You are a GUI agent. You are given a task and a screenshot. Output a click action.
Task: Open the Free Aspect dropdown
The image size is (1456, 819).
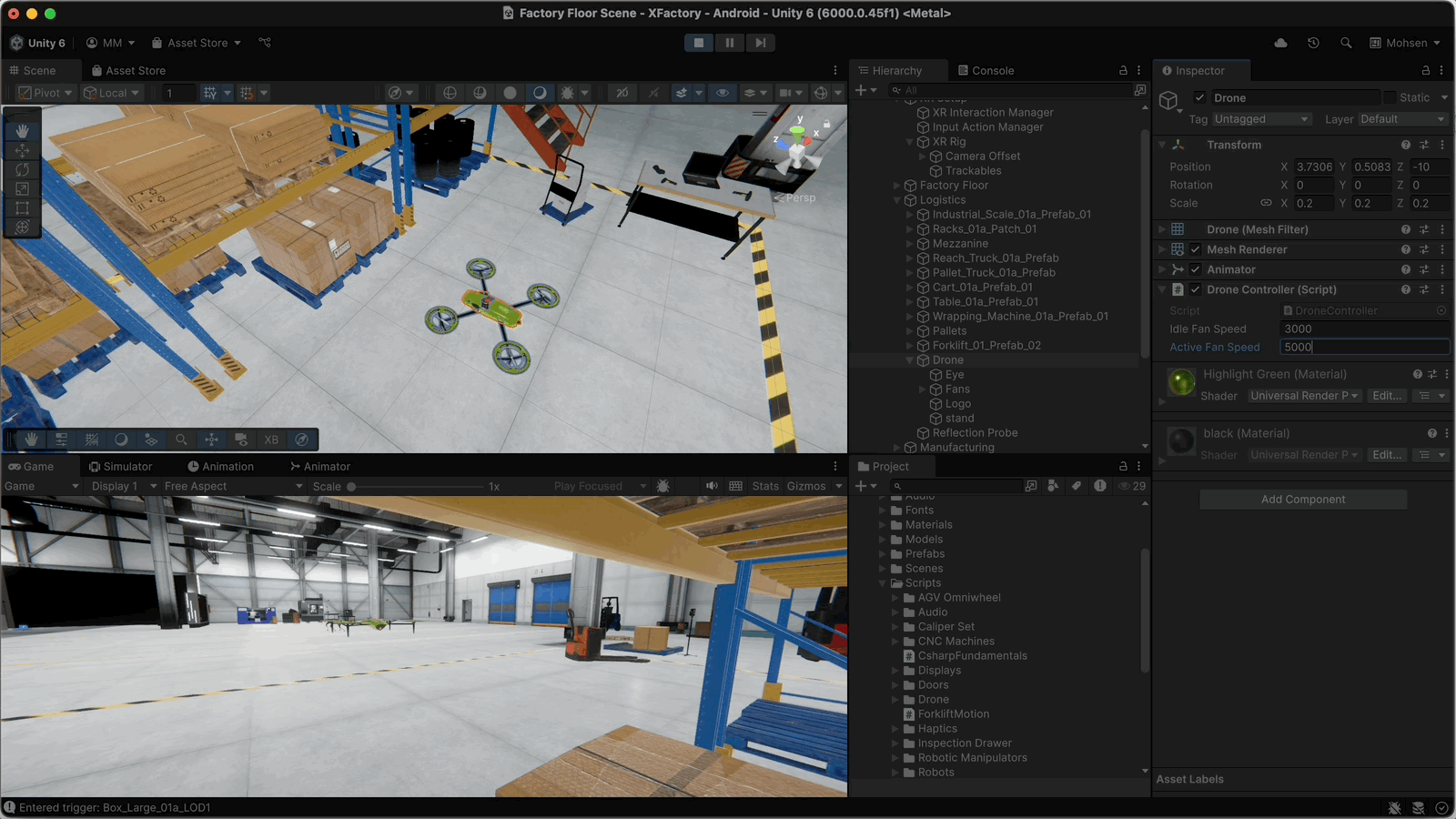pos(233,486)
